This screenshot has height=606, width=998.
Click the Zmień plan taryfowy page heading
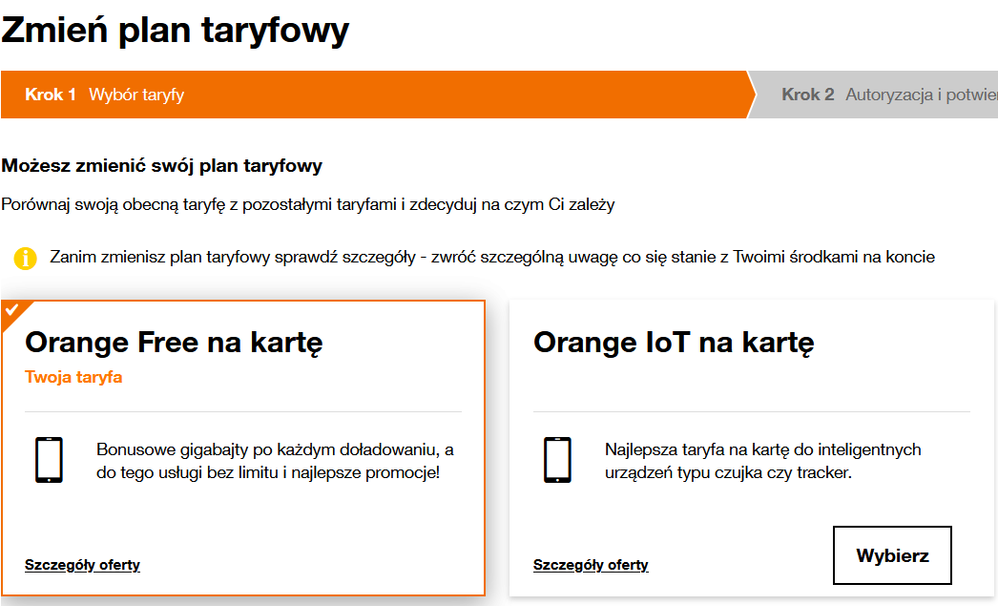(x=175, y=30)
